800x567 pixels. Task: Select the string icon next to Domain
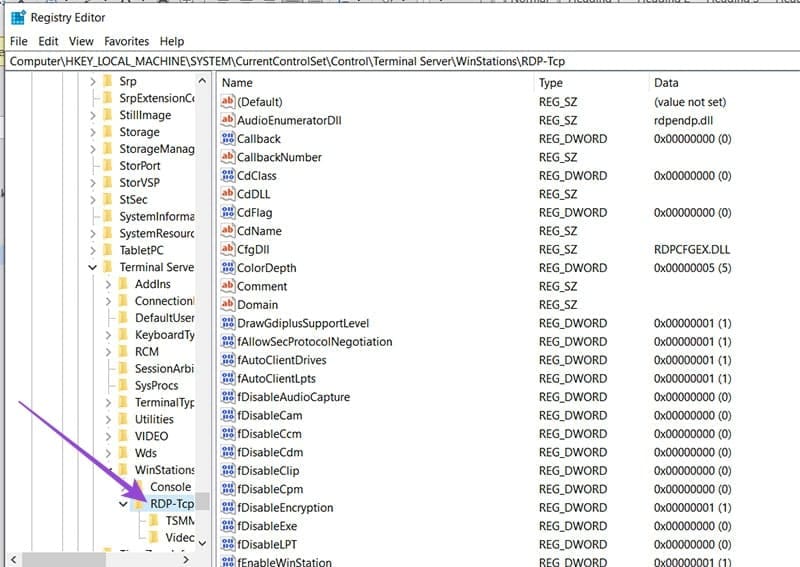228,304
